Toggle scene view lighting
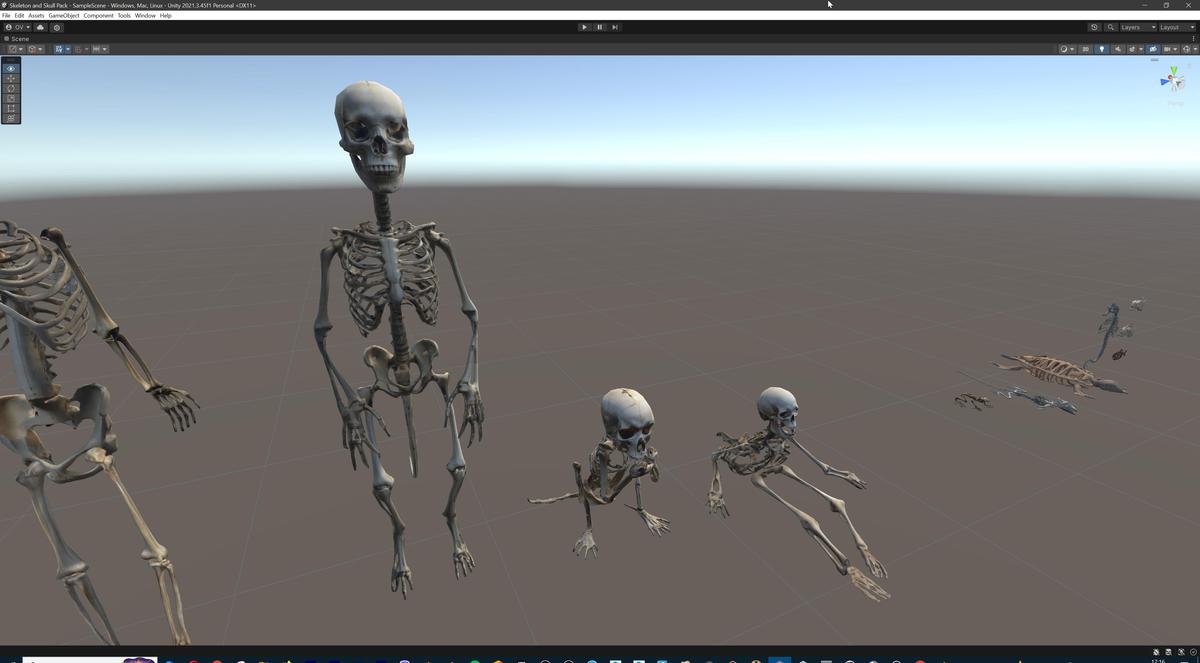Viewport: 1200px width, 663px height. point(1102,49)
